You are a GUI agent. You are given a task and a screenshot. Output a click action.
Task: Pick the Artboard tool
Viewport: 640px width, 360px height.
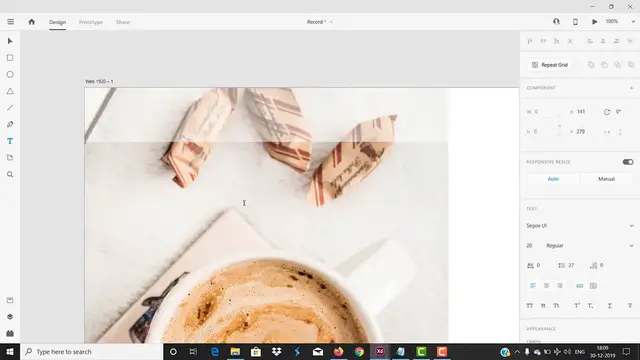(10, 158)
